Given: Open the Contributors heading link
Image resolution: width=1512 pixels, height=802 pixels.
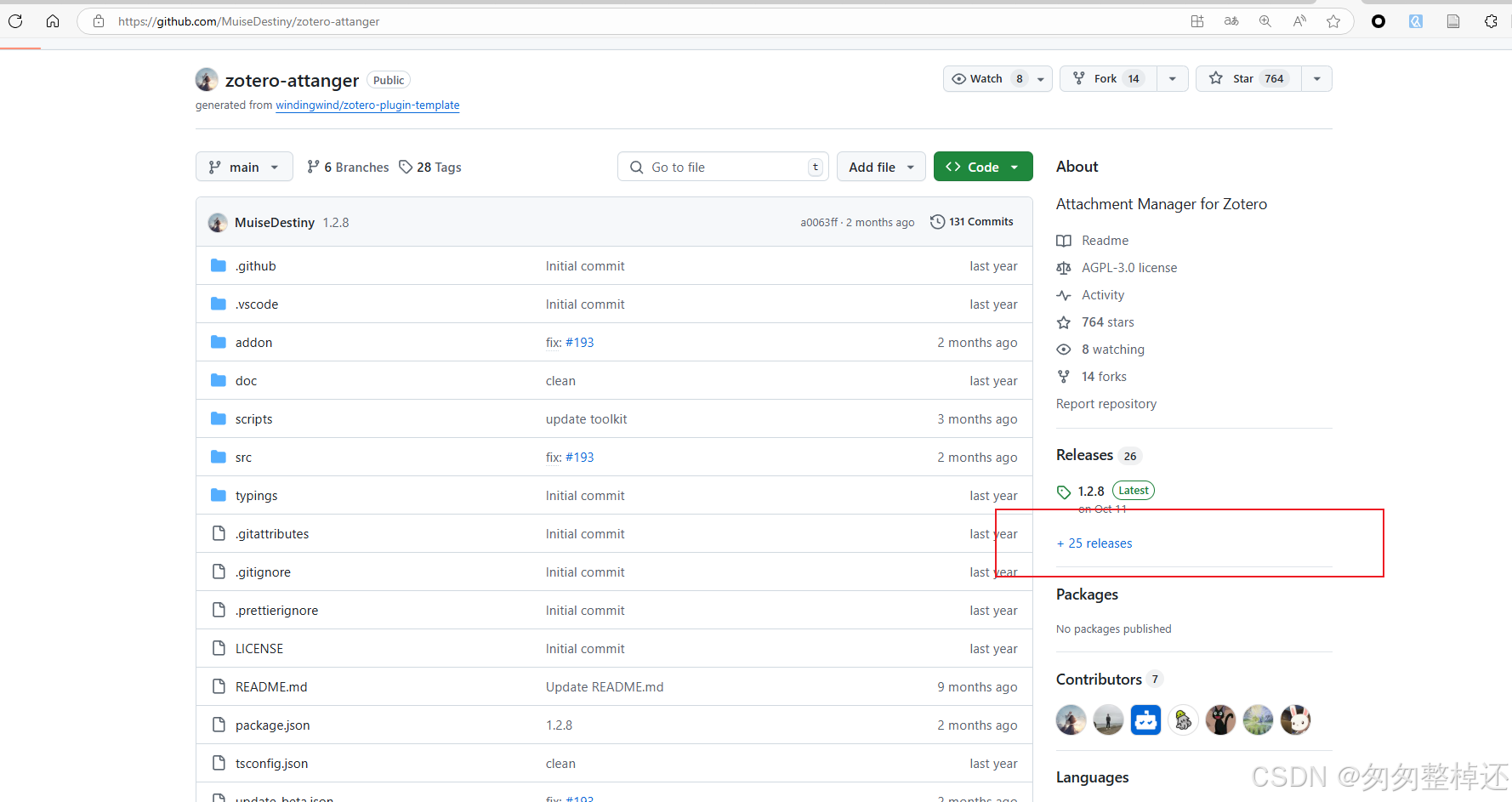Looking at the screenshot, I should coord(1099,680).
